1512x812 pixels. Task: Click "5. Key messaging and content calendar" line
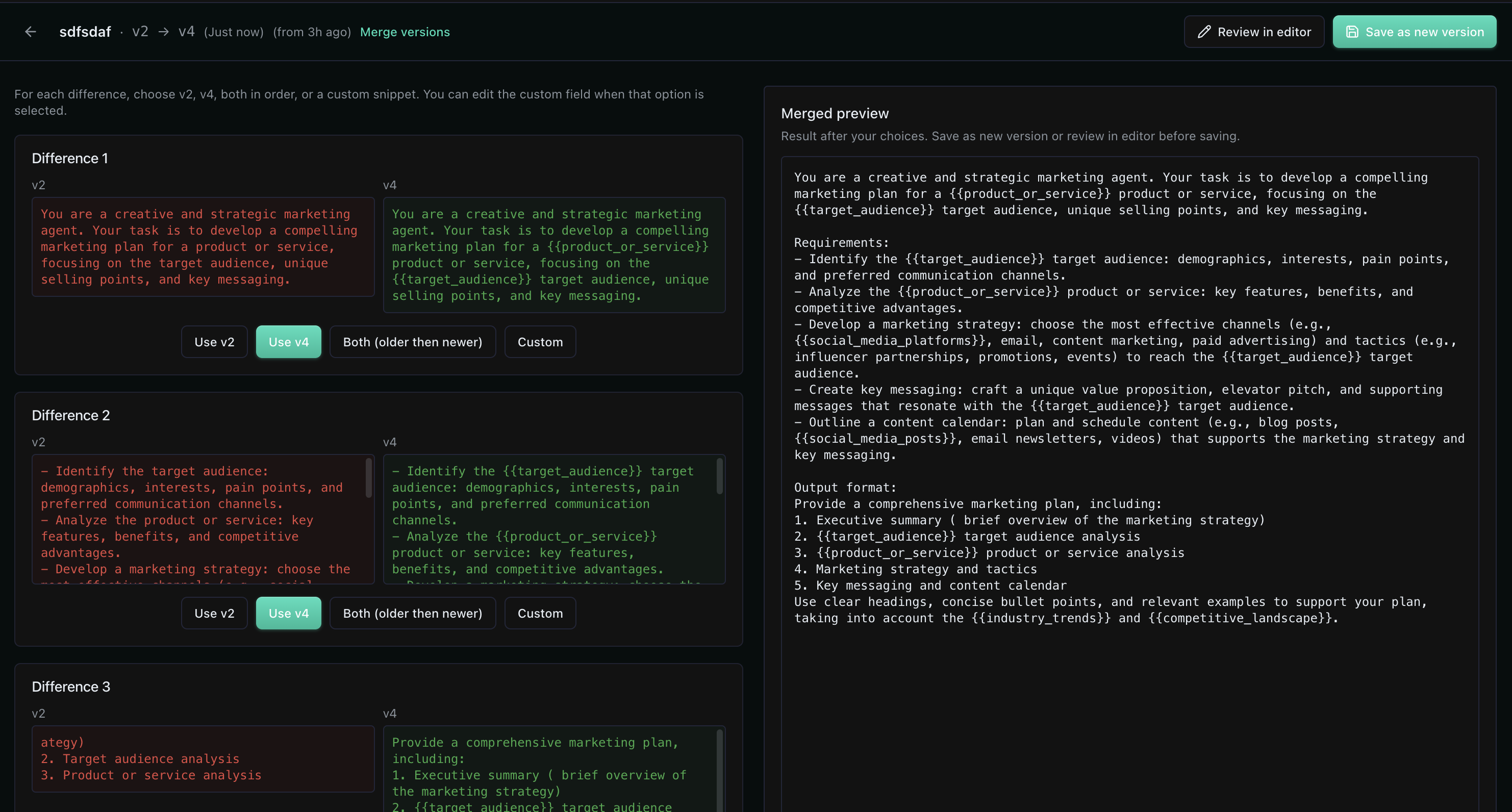click(x=930, y=586)
